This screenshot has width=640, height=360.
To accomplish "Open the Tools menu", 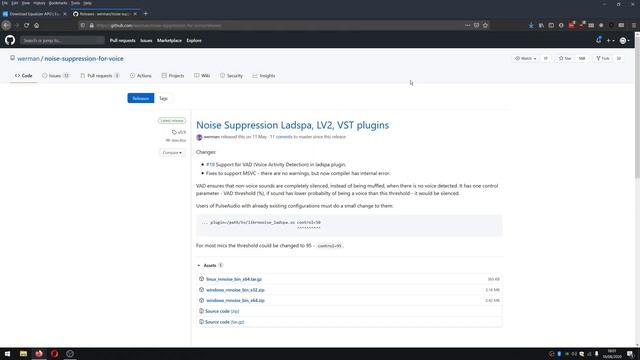I will [76, 3].
